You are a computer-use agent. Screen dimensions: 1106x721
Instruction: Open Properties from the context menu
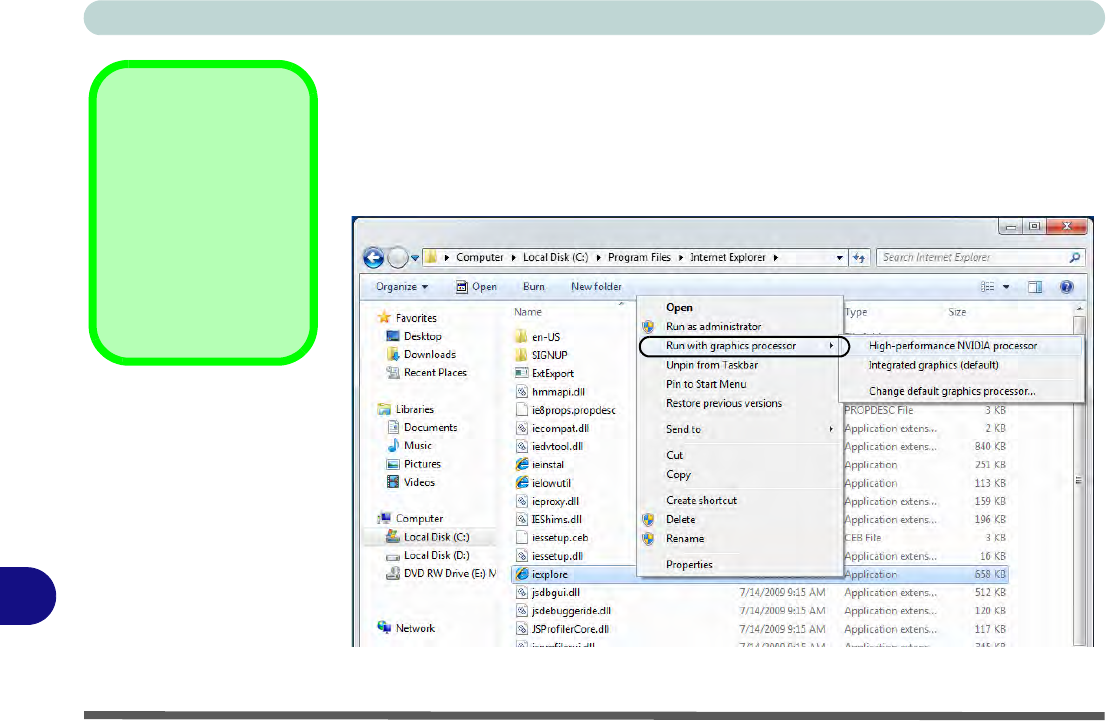tap(689, 564)
